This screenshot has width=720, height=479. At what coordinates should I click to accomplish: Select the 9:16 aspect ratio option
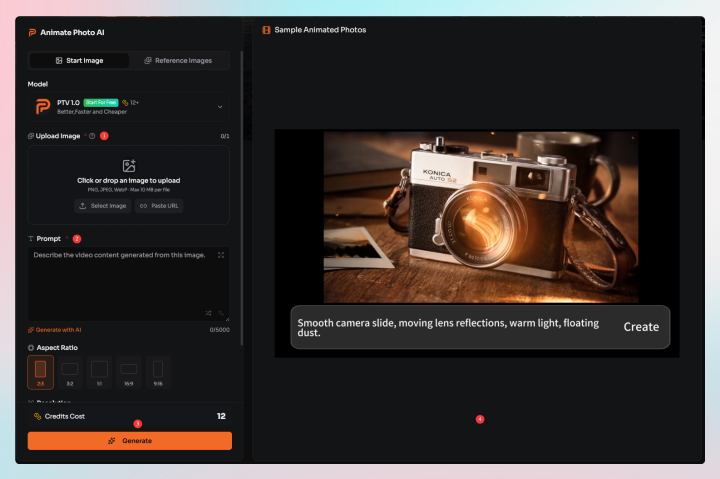tap(158, 372)
